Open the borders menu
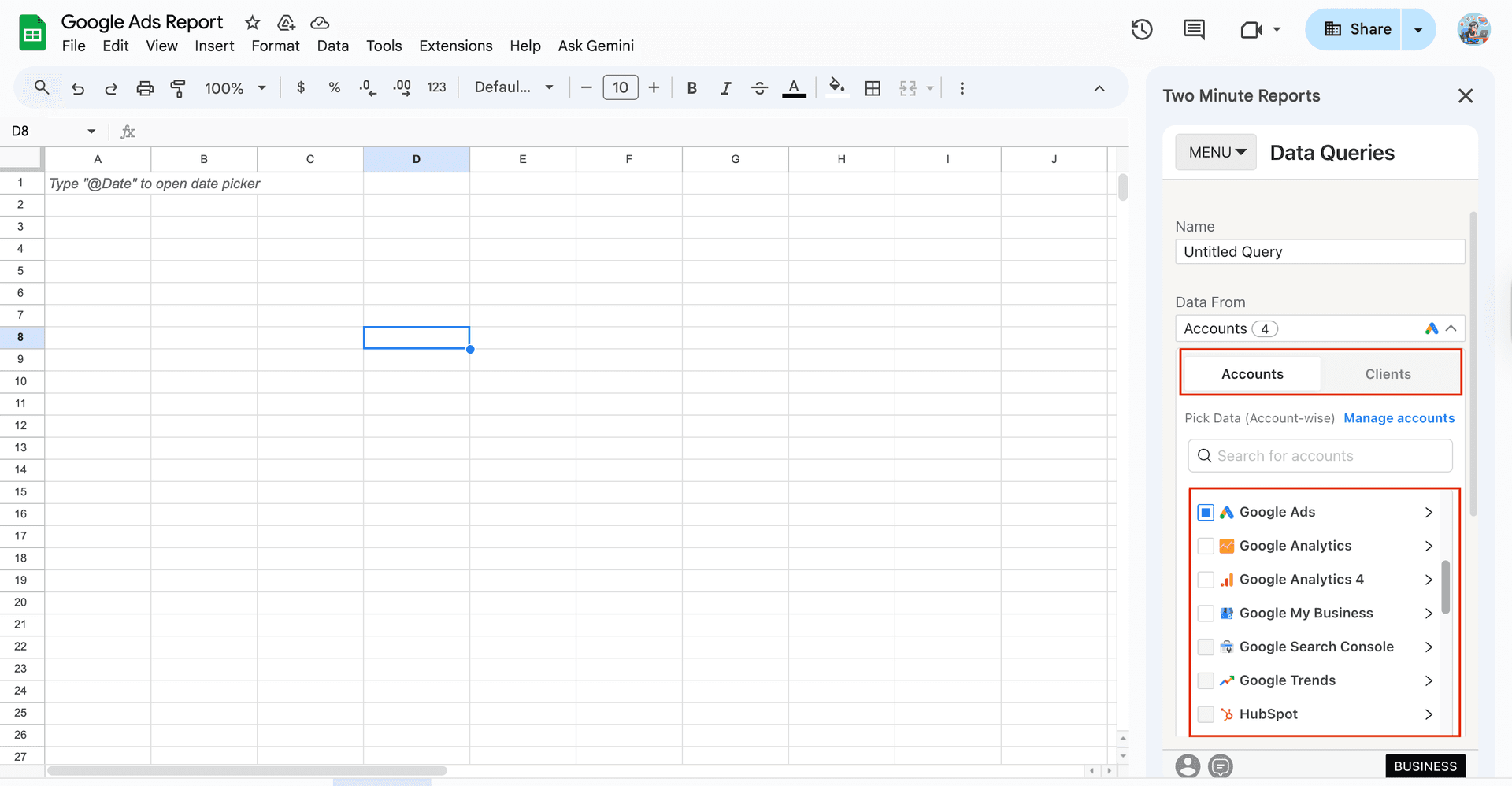Screen dimensions: 1512x786 tap(873, 87)
